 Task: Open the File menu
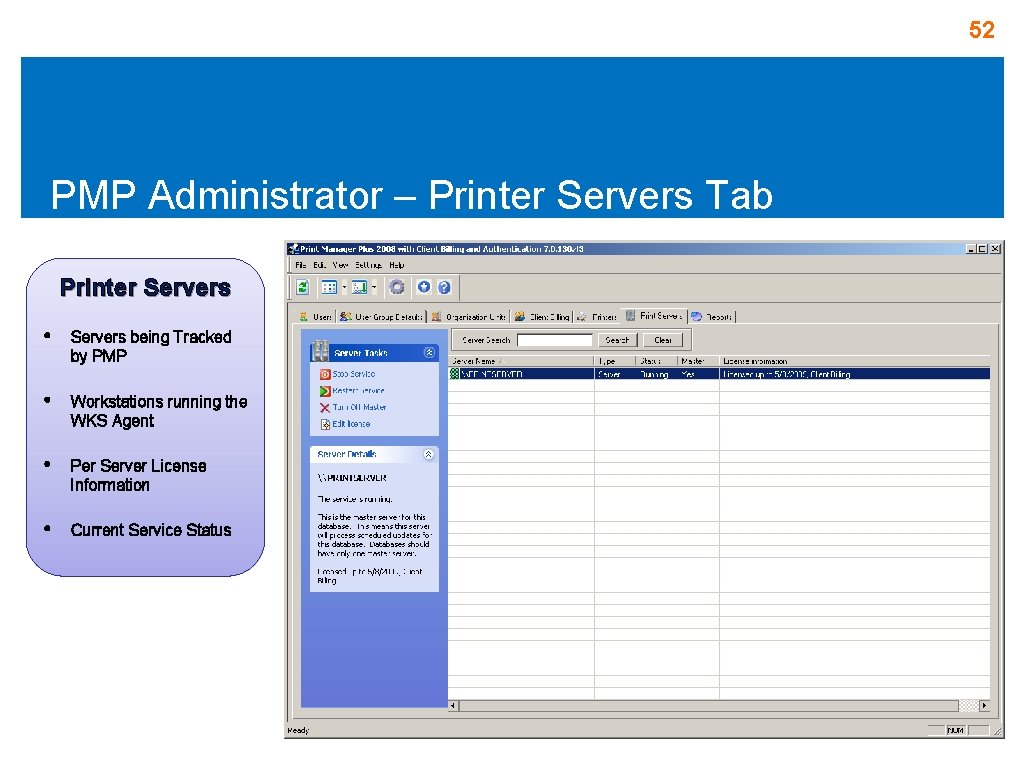point(300,265)
